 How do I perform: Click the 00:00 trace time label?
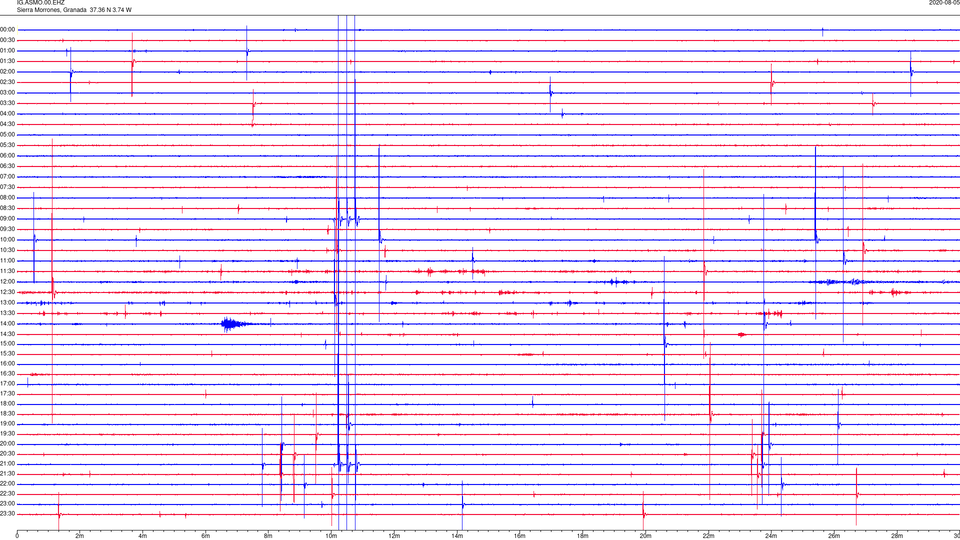(8, 29)
